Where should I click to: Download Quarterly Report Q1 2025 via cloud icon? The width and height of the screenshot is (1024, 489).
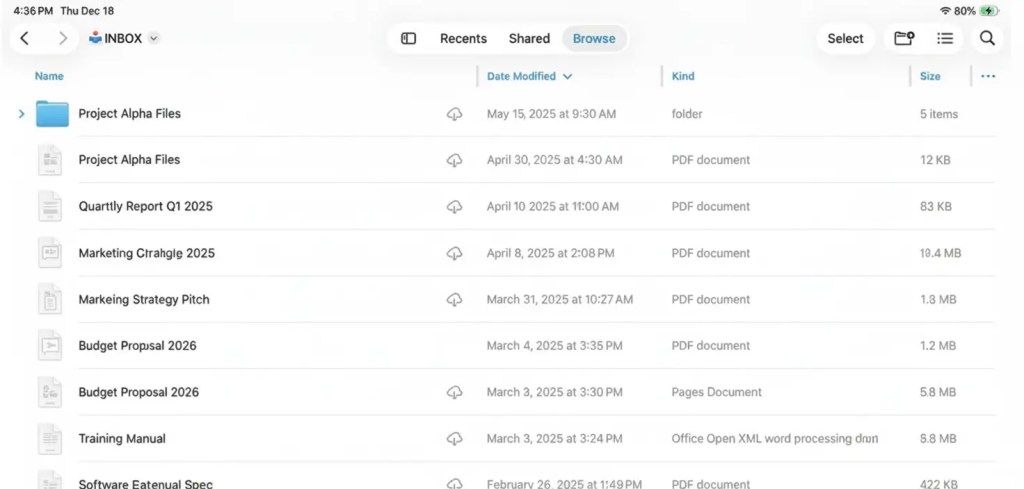[454, 207]
